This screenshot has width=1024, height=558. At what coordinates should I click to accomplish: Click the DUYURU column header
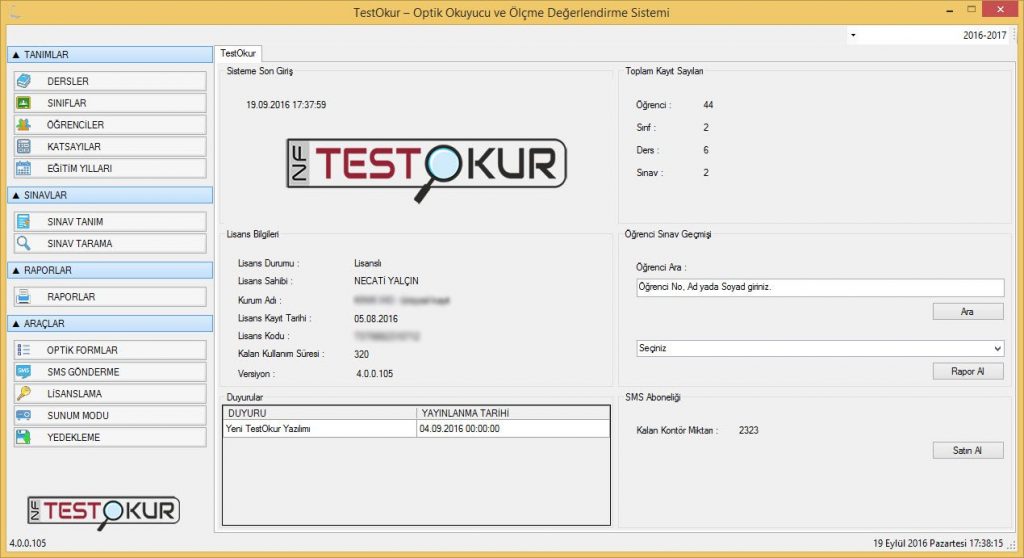[x=319, y=413]
